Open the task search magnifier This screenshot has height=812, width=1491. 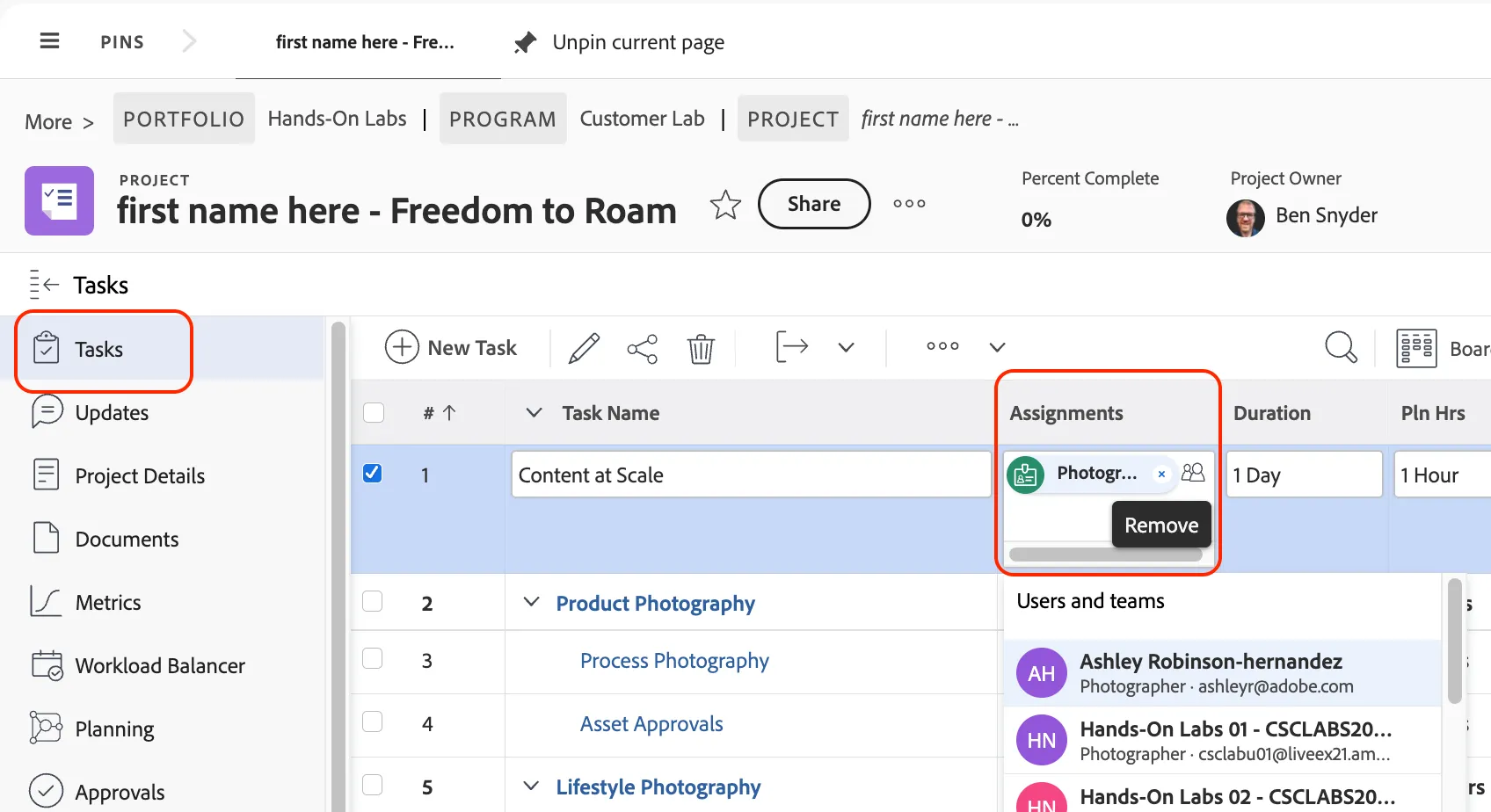tap(1341, 347)
